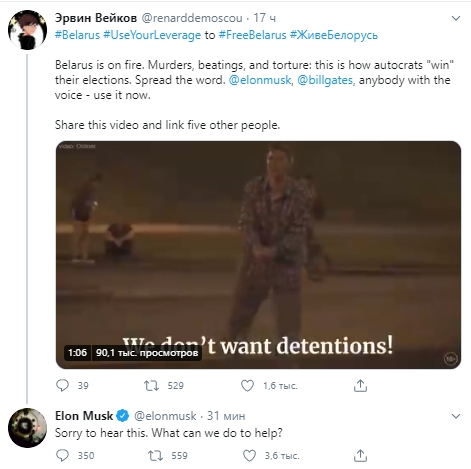Open the #Belarus hashtag

coord(77,35)
